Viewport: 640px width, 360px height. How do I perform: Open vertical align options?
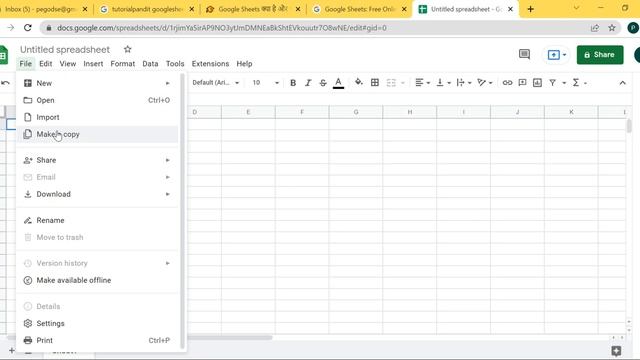coord(443,83)
